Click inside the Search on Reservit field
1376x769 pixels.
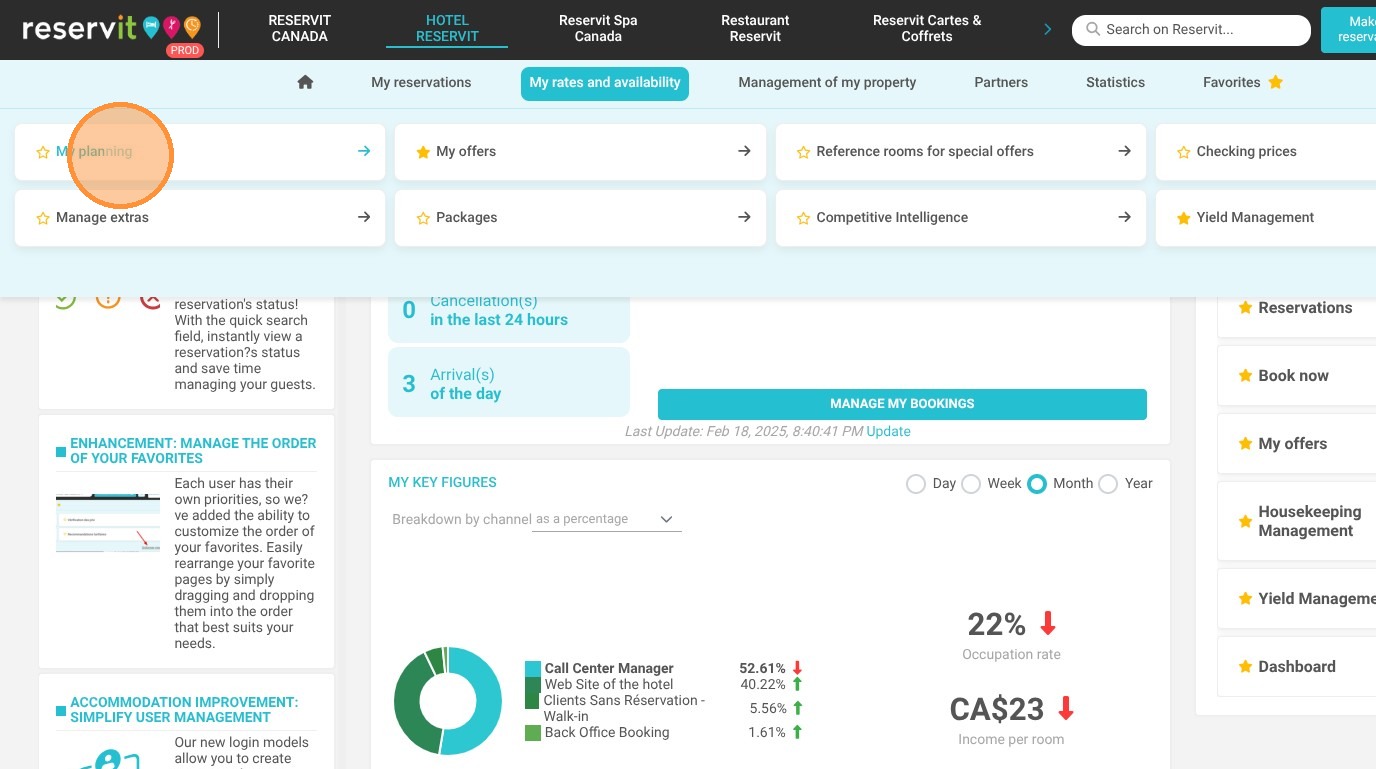pyautogui.click(x=1191, y=30)
